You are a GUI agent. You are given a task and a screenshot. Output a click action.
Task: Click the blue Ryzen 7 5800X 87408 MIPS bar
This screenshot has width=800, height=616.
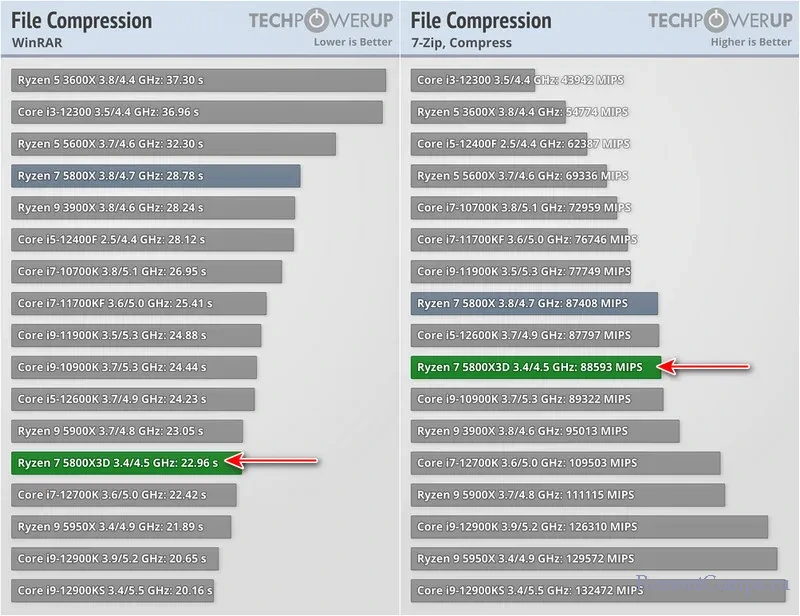coord(535,303)
